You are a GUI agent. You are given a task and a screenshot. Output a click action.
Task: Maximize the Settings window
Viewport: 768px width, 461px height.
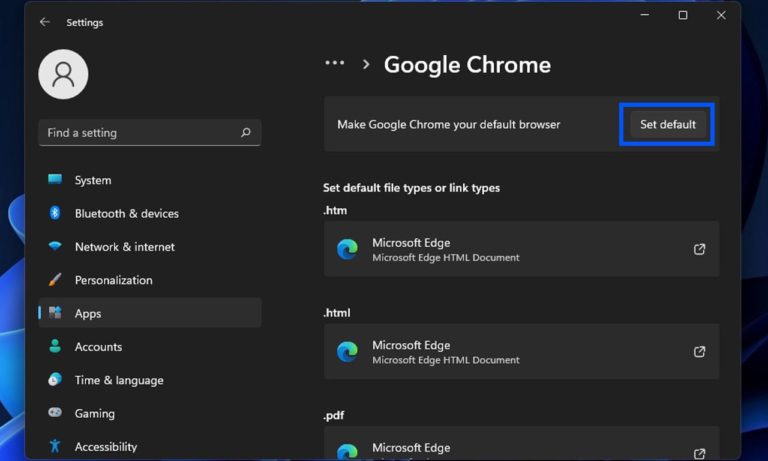pyautogui.click(x=683, y=15)
